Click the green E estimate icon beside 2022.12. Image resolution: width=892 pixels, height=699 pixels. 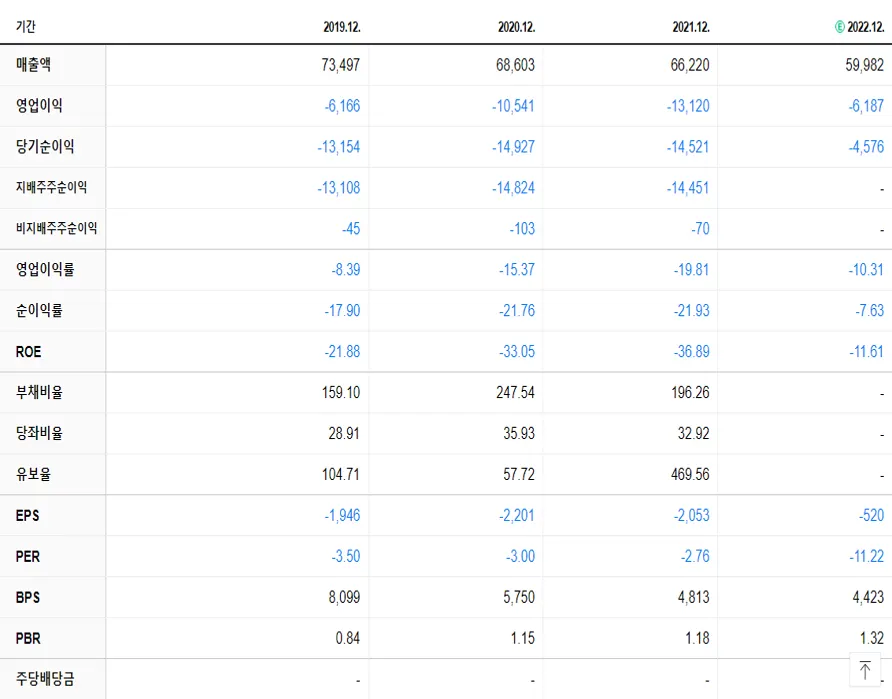click(x=839, y=27)
